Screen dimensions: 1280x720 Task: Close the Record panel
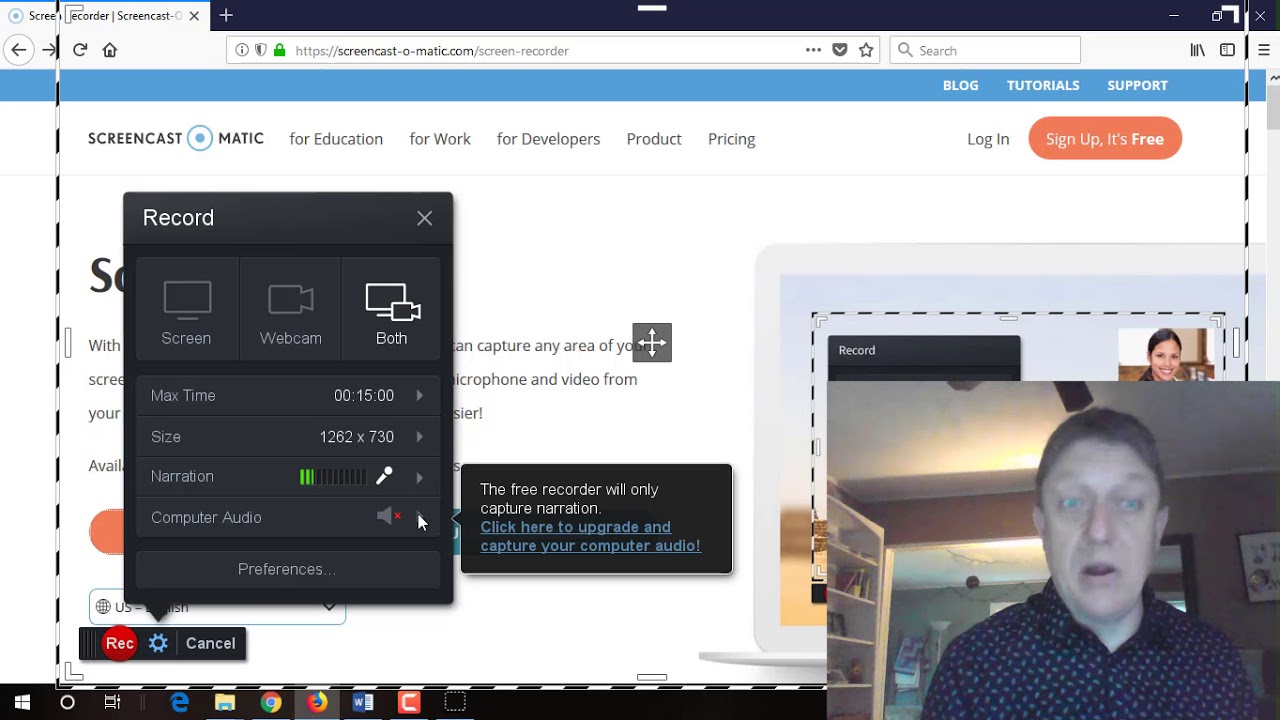click(425, 218)
